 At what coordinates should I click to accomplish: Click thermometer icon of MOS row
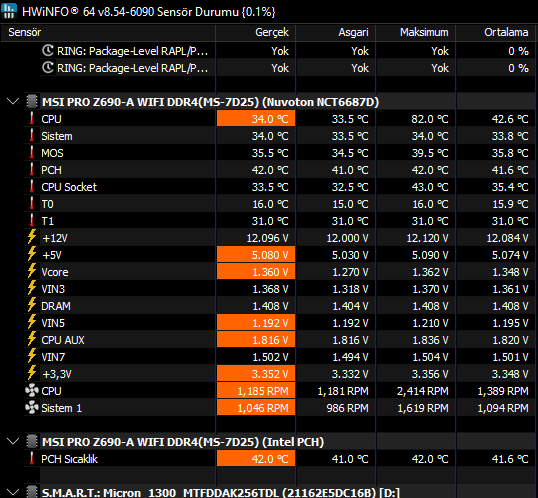point(32,153)
